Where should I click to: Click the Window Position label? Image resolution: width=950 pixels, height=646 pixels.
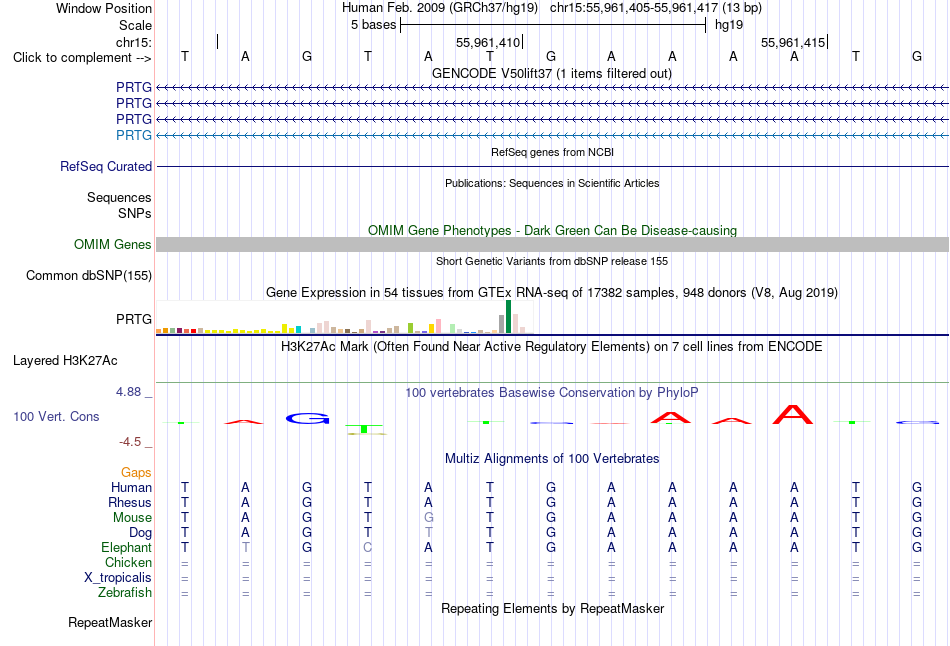tap(104, 8)
